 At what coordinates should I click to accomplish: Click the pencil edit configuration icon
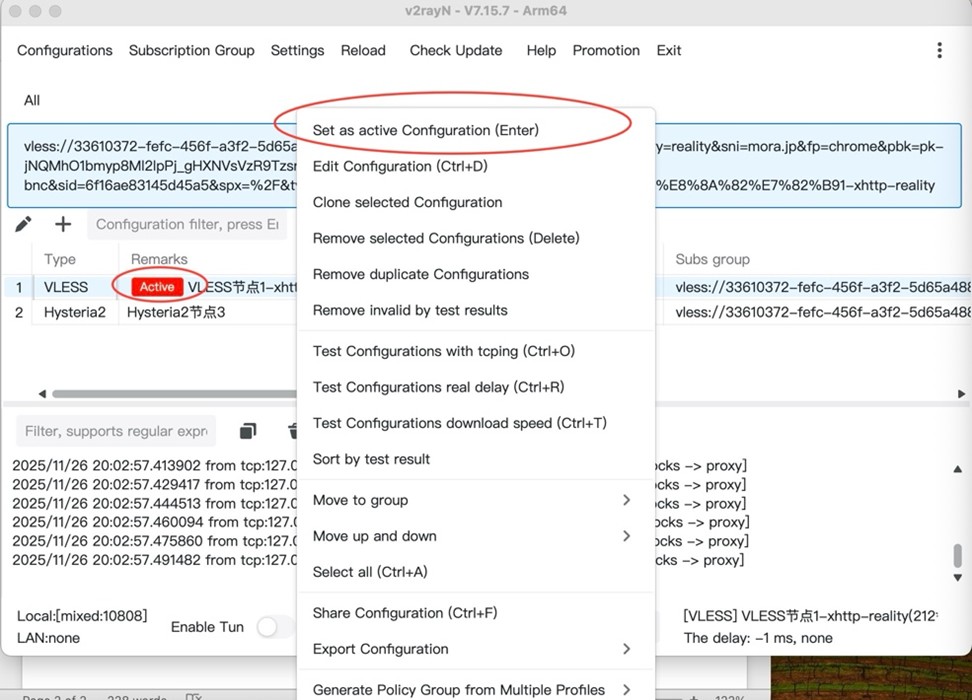[x=23, y=224]
